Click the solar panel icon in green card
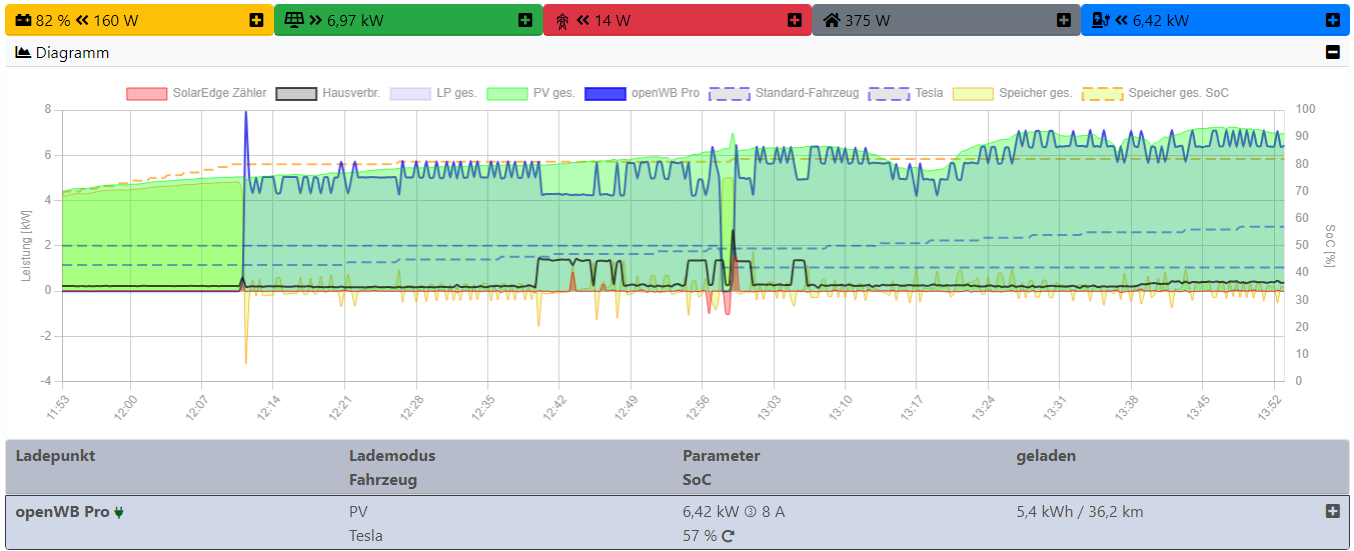 294,20
